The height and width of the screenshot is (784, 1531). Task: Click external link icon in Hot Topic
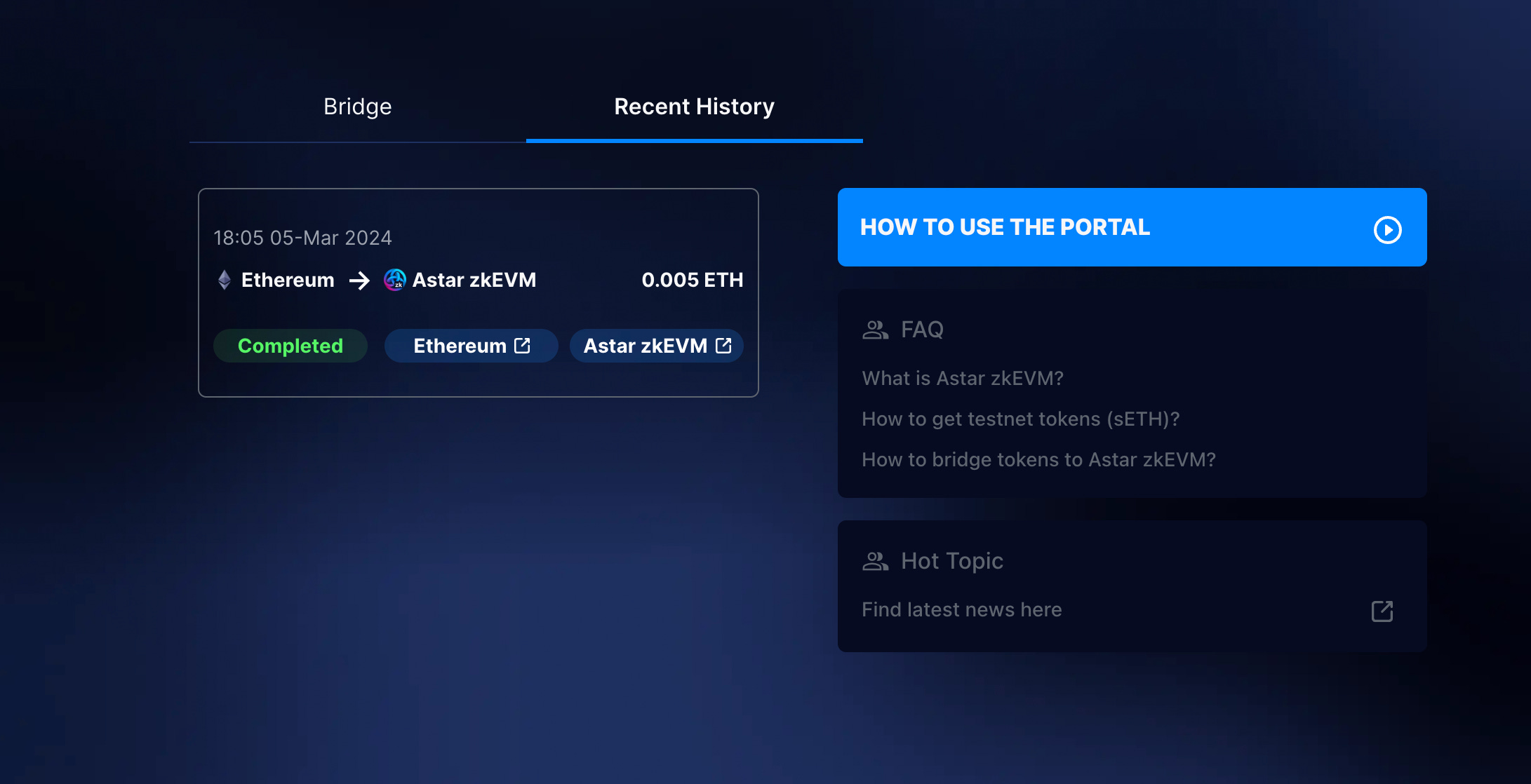point(1382,611)
